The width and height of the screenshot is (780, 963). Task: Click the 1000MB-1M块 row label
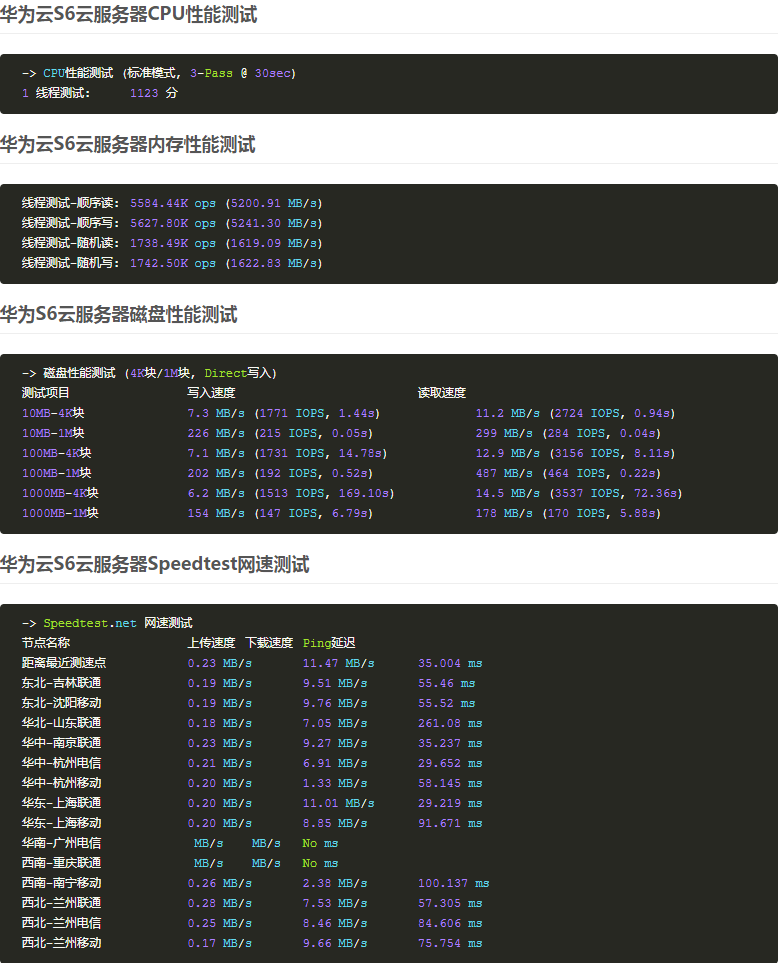pyautogui.click(x=60, y=513)
